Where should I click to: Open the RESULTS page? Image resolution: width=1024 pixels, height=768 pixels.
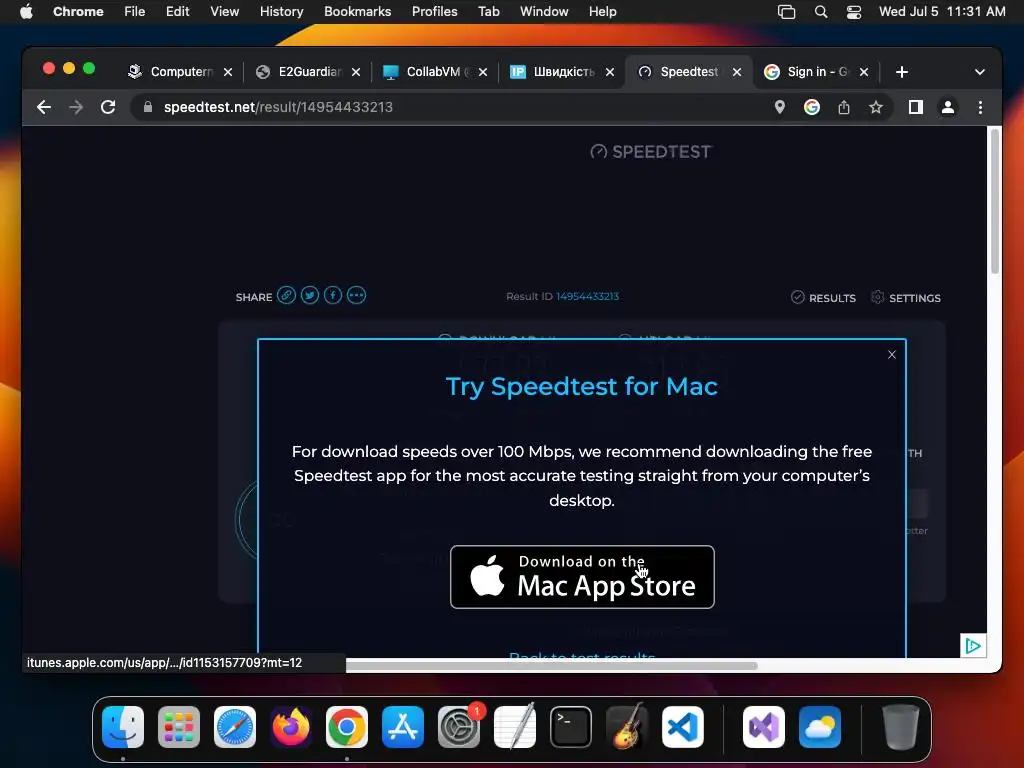pyautogui.click(x=824, y=298)
